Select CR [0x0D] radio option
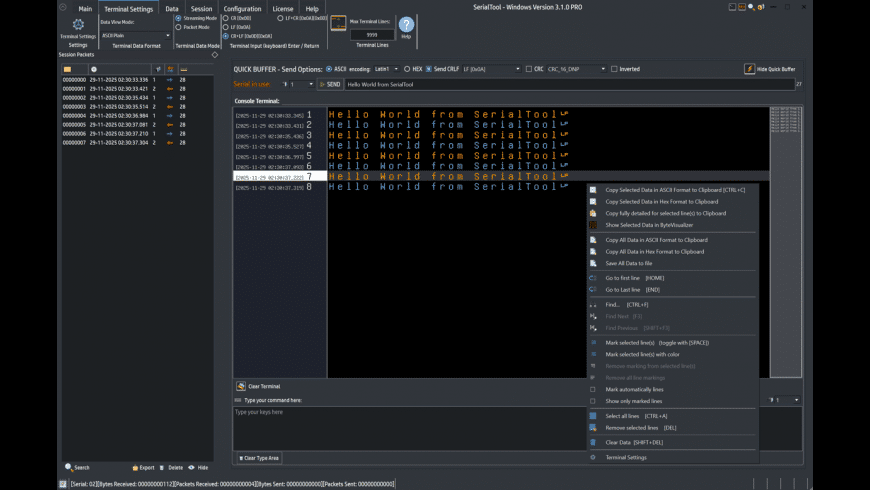The height and width of the screenshot is (490, 870). click(226, 18)
